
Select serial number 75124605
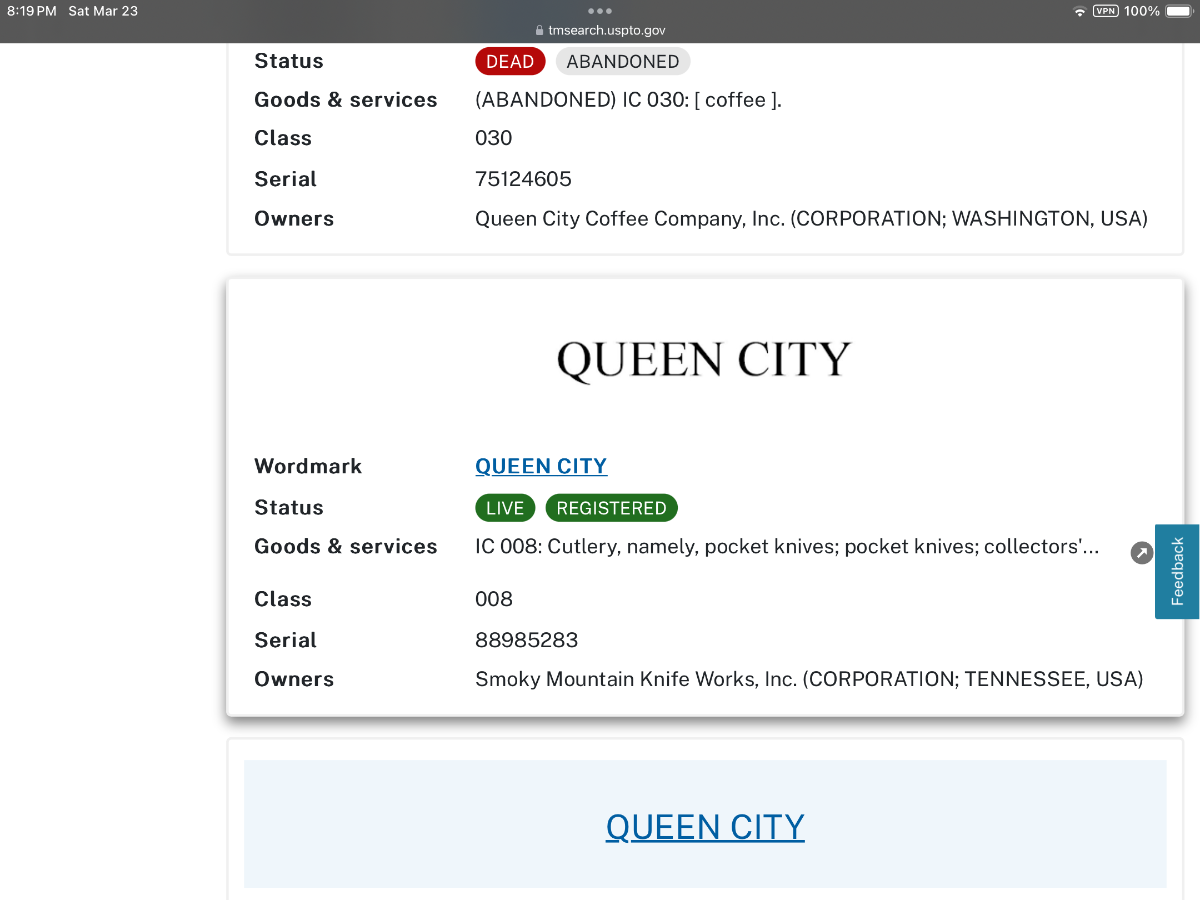coord(523,179)
